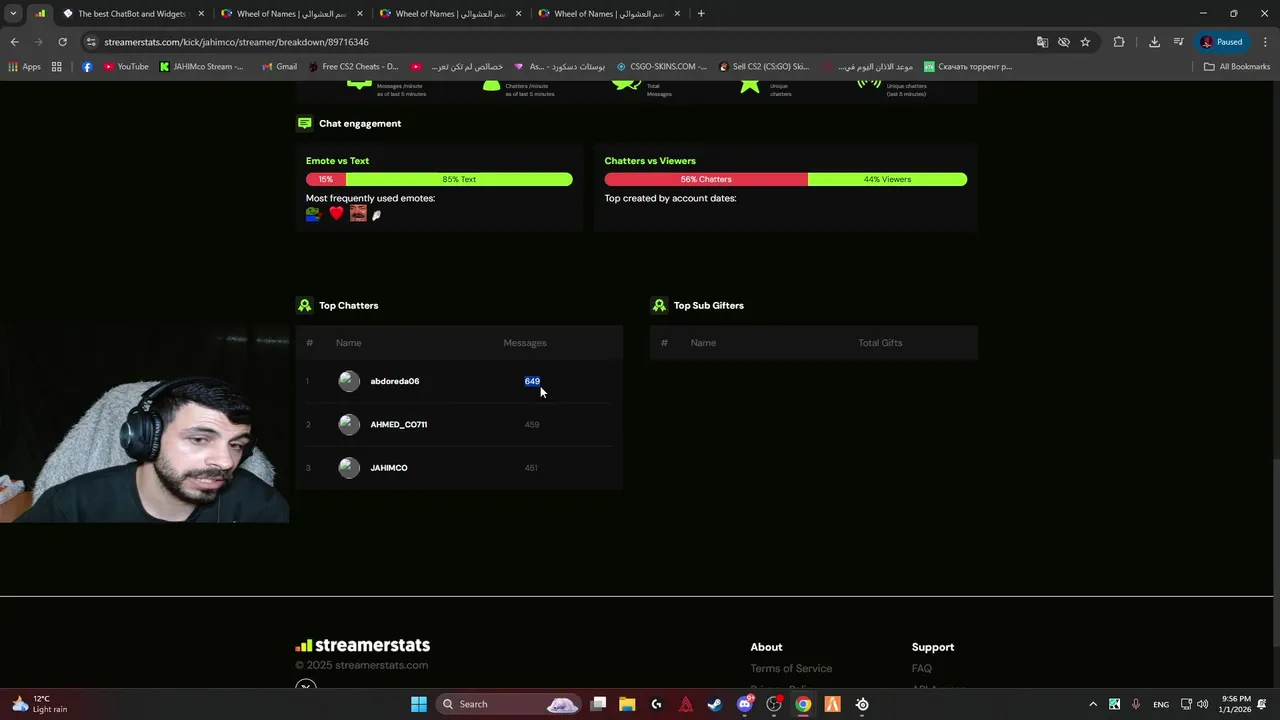Viewport: 1280px width, 720px height.
Task: Open the Extensions puzzle icon
Action: coord(1119,42)
